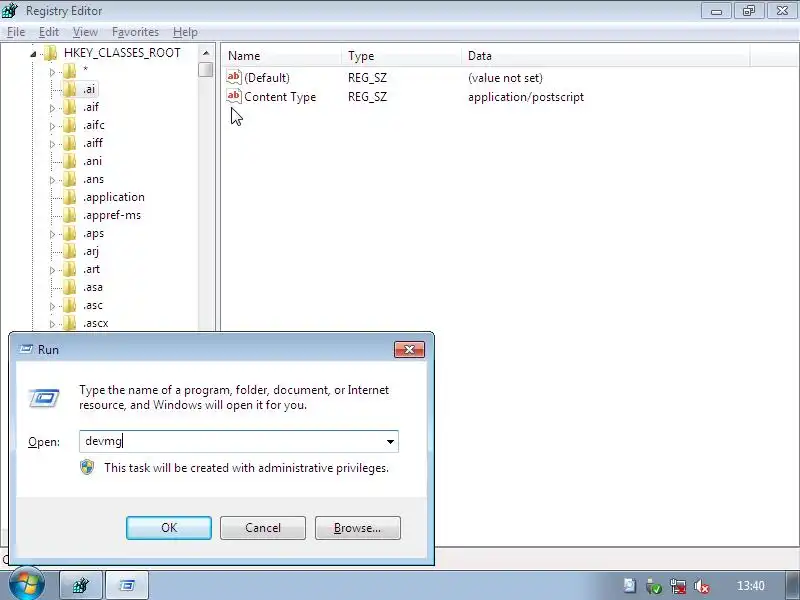Click the large Run program icon
The height and width of the screenshot is (600, 800).
click(x=44, y=398)
